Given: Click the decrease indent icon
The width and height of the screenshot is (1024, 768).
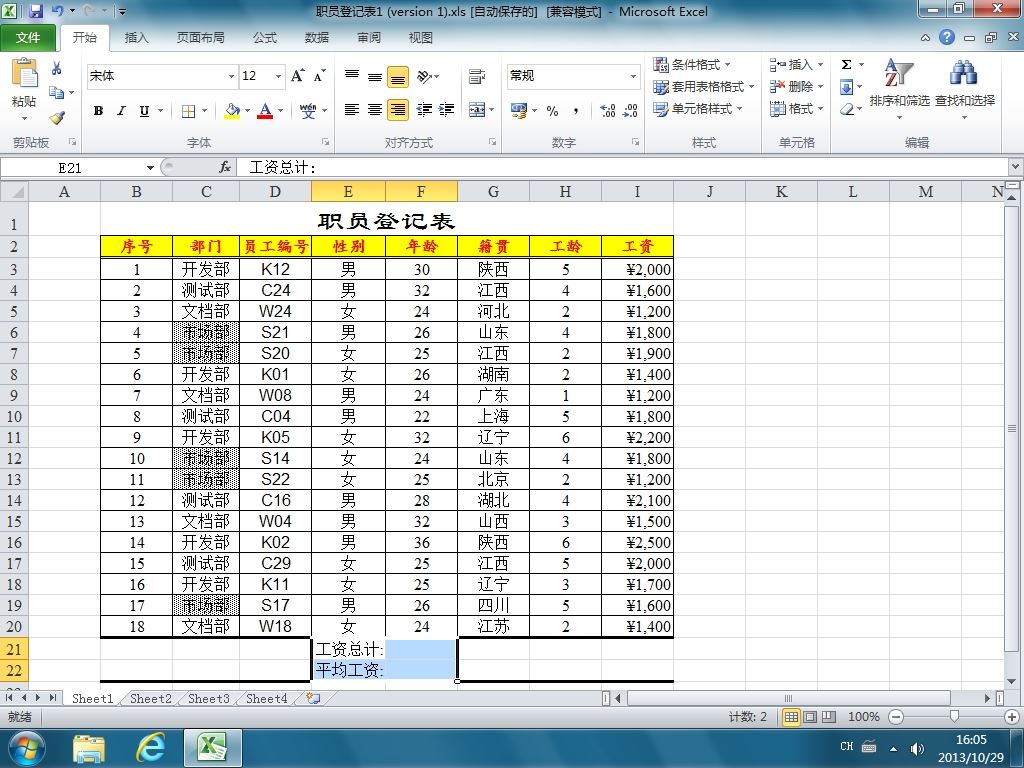Looking at the screenshot, I should coord(424,110).
